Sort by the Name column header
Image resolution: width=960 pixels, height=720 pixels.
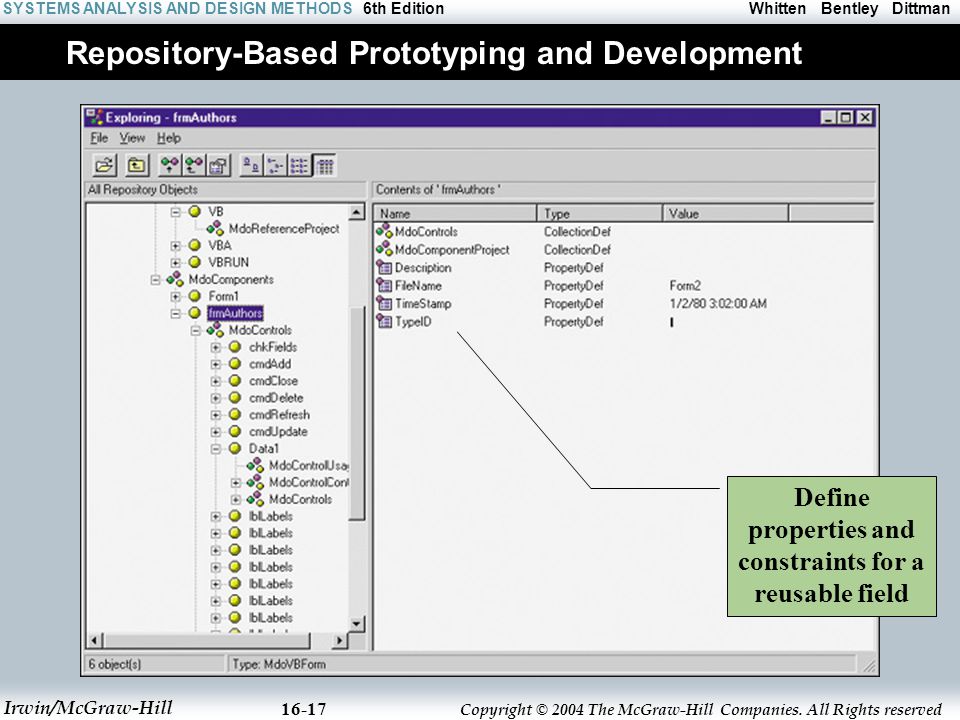pyautogui.click(x=455, y=214)
